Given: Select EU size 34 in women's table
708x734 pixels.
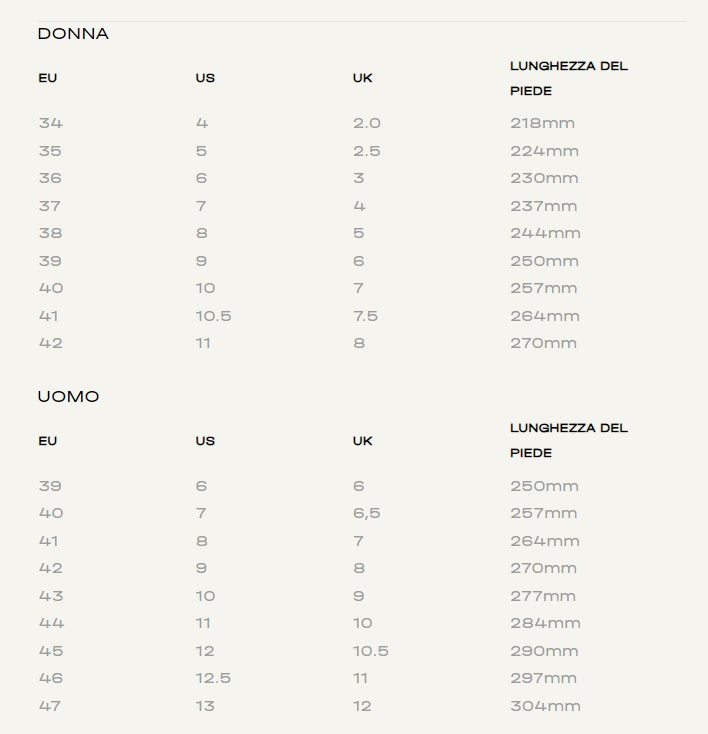Looking at the screenshot, I should point(50,123).
